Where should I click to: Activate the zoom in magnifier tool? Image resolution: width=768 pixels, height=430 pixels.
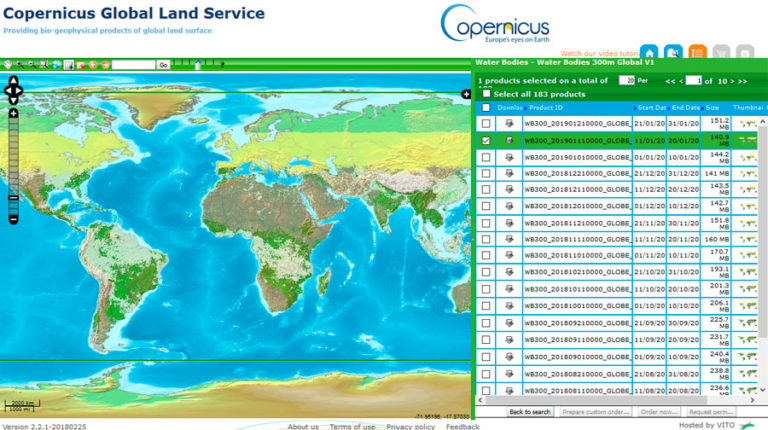(20, 65)
